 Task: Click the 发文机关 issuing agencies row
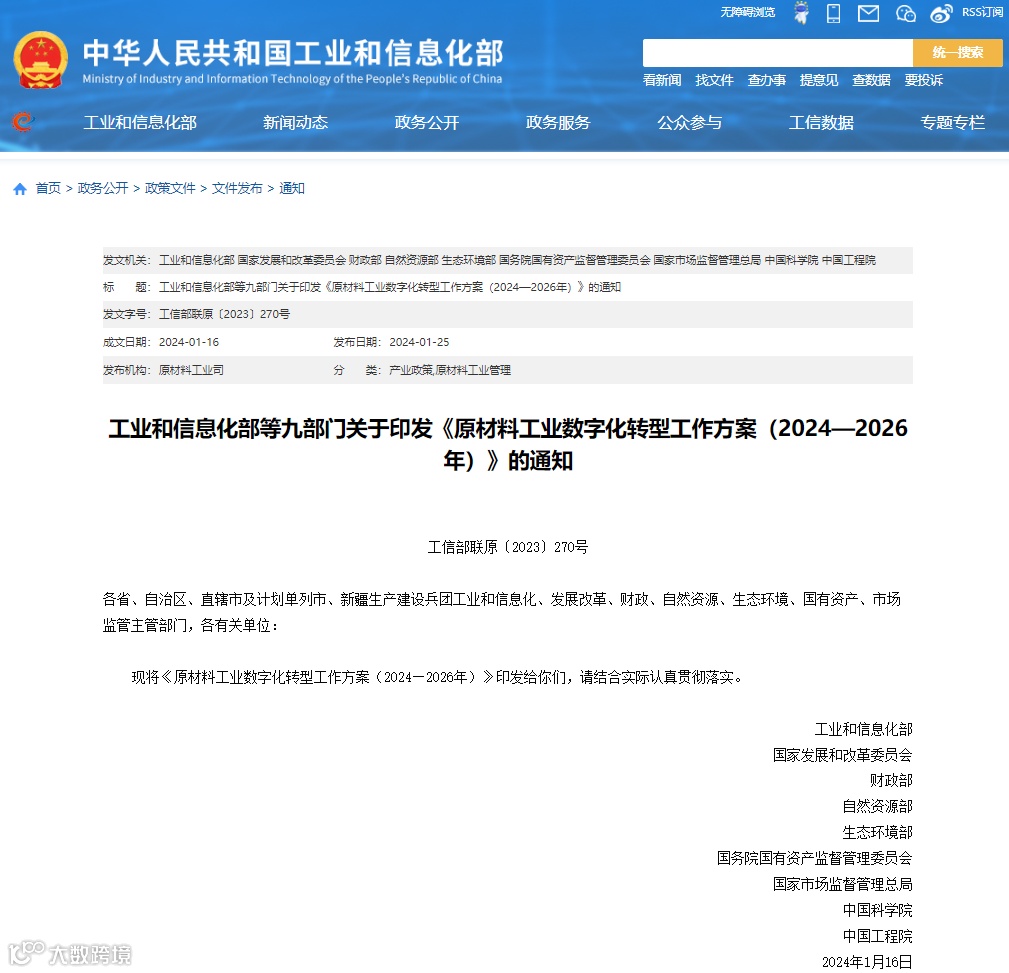pos(507,260)
